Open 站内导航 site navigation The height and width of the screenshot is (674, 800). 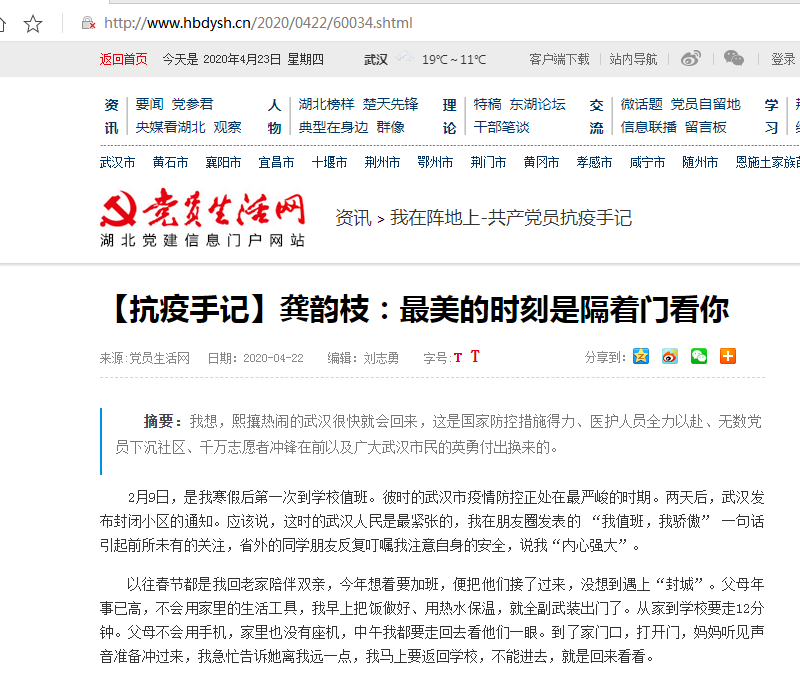click(x=633, y=59)
